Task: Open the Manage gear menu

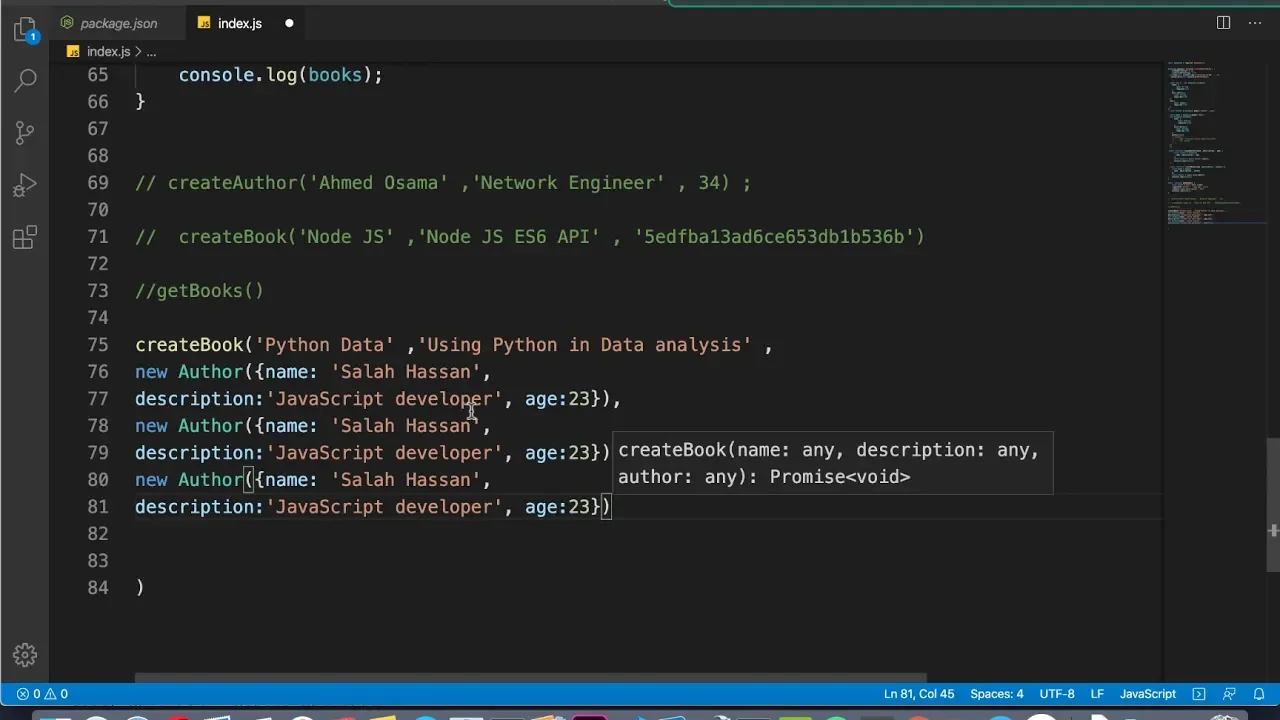Action: [25, 655]
